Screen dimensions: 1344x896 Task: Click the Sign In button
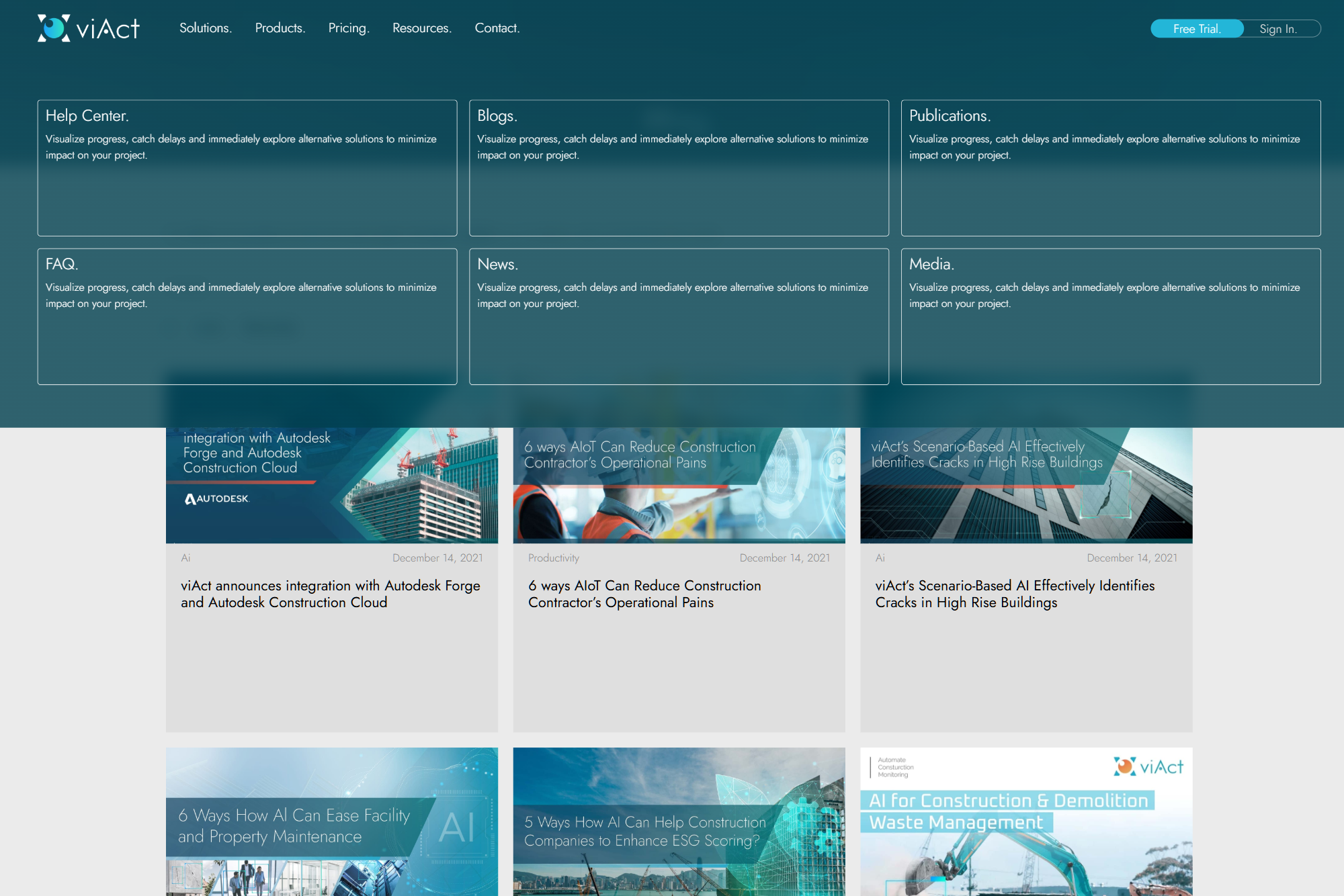(1277, 29)
